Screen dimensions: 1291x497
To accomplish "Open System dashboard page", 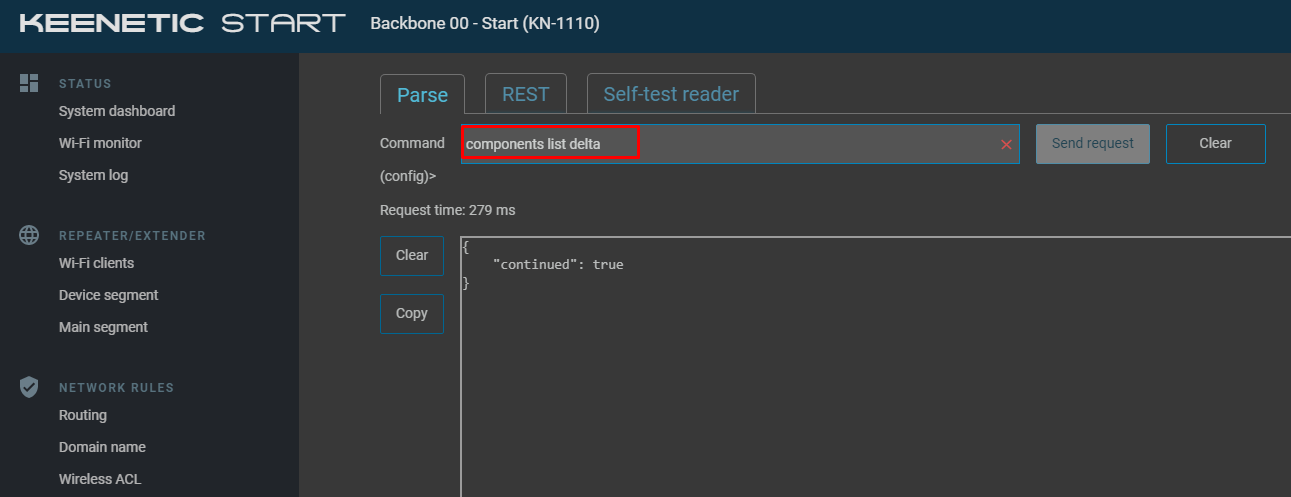I will click(117, 111).
